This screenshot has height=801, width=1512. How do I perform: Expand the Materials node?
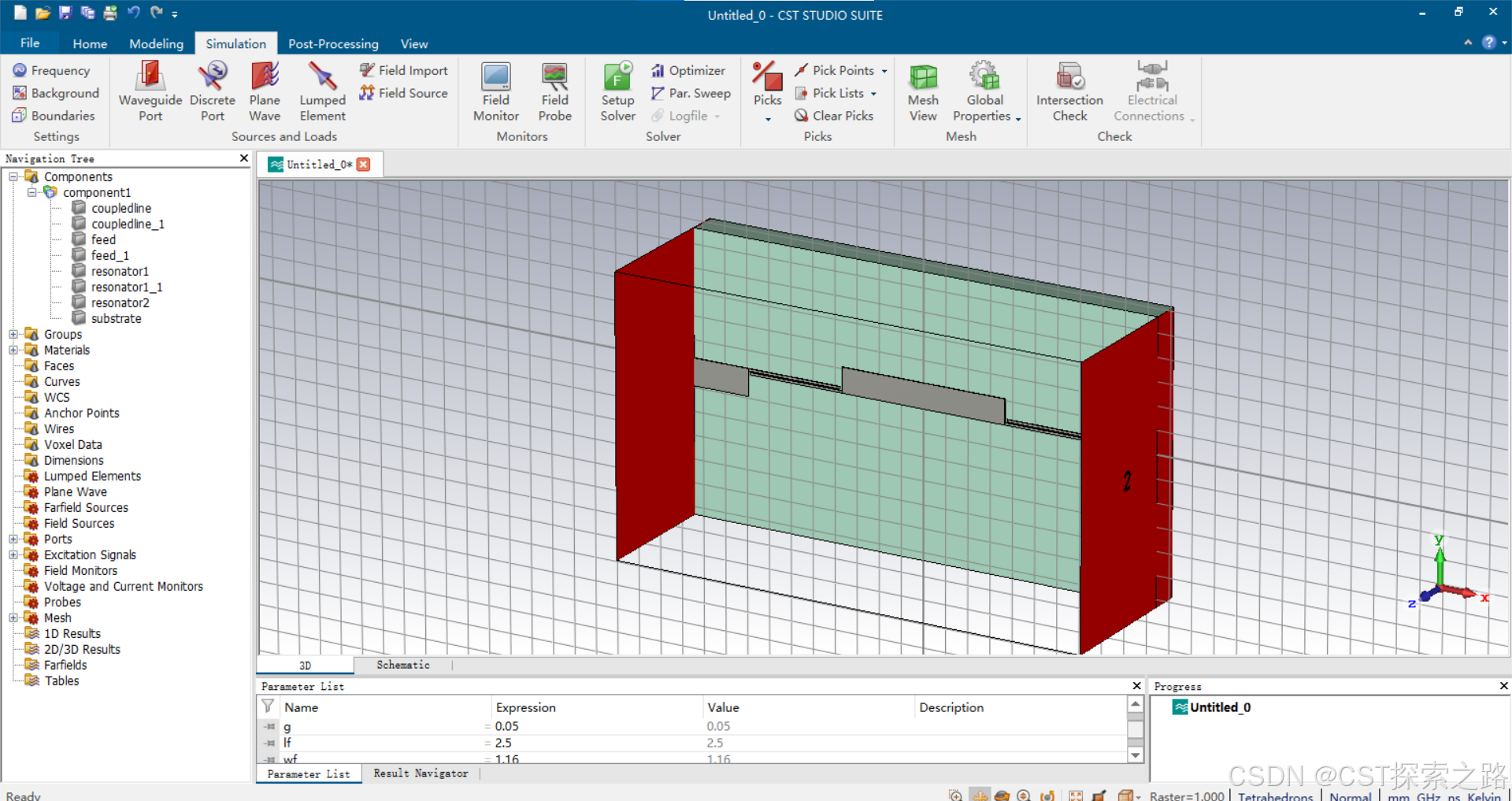13,350
